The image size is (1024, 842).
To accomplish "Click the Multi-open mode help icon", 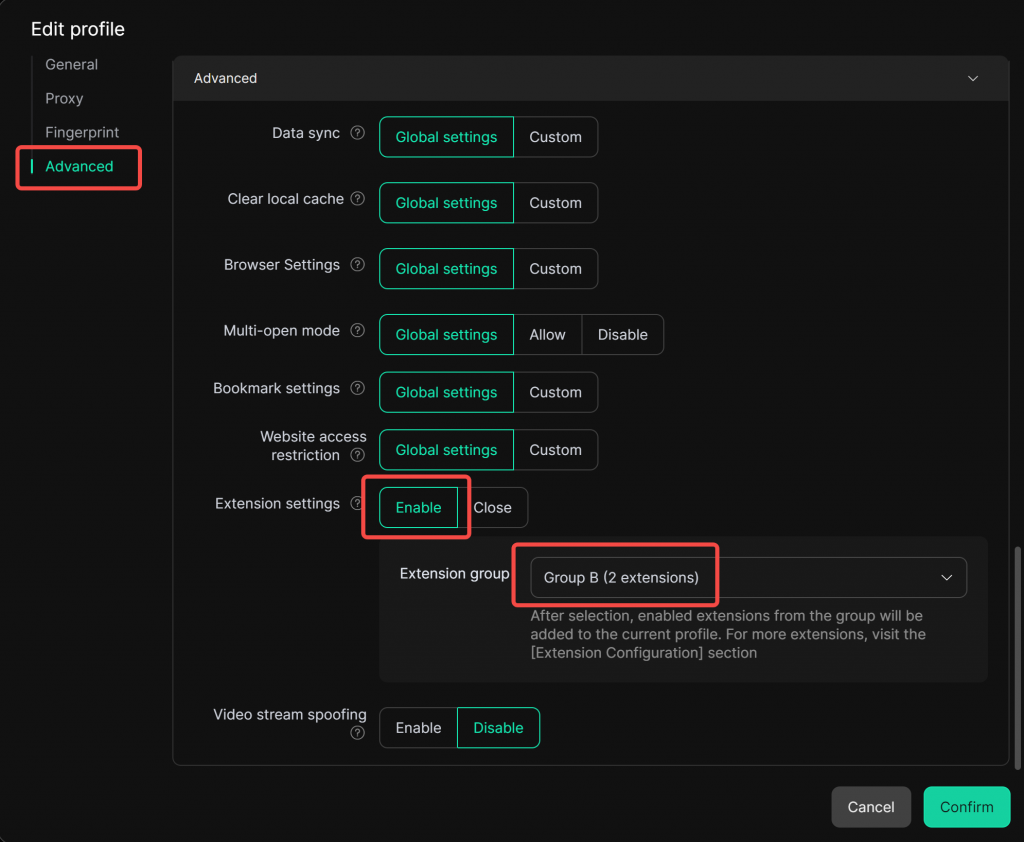I will click(x=358, y=331).
